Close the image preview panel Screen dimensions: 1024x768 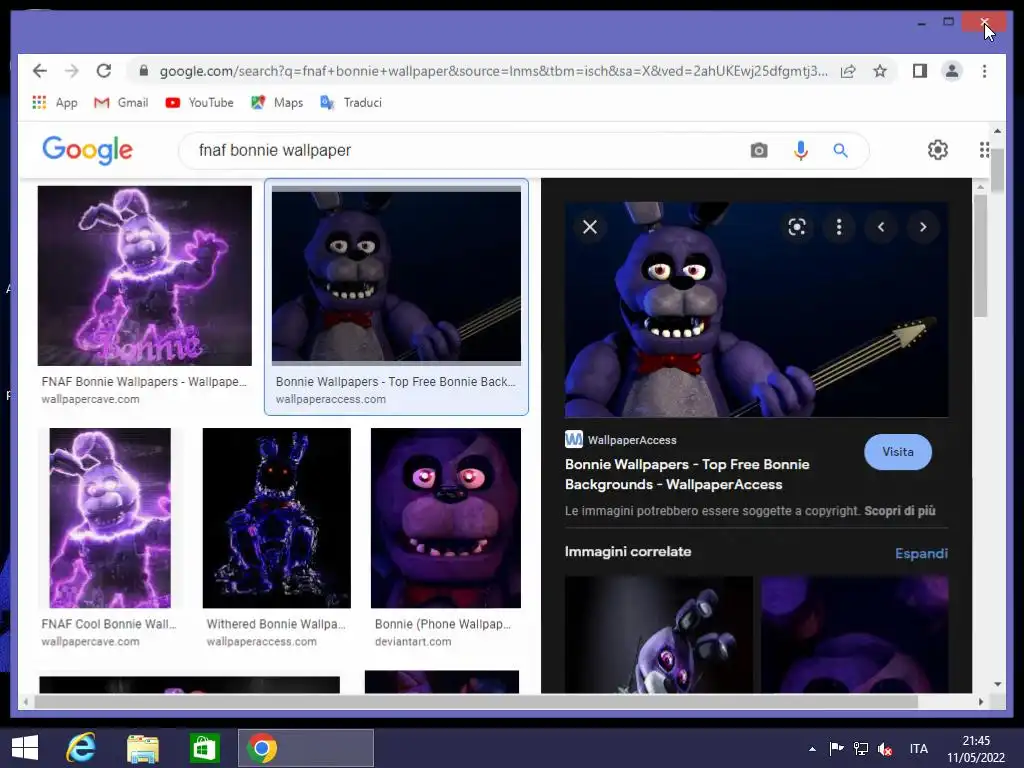pos(590,227)
